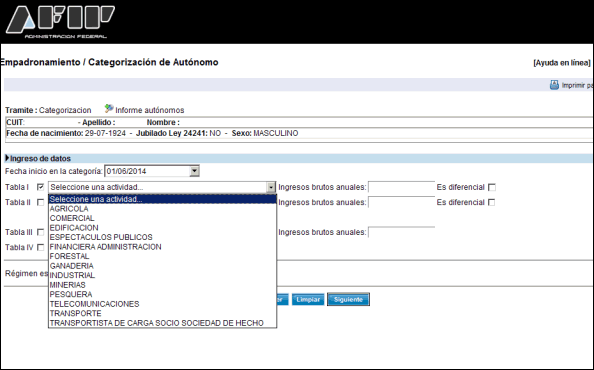The width and height of the screenshot is (594, 370).
Task: Focus Tabla I Ingresos brutos anuales field
Action: coord(401,187)
